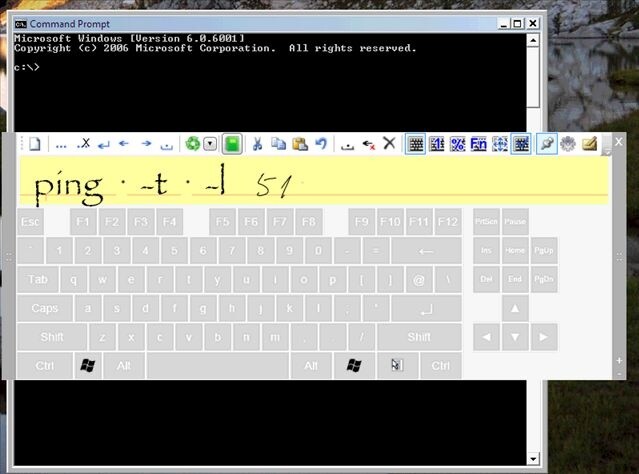Toggle the numeric keypad layout icon
Viewport: 639px width, 474px height.
(x=437, y=144)
